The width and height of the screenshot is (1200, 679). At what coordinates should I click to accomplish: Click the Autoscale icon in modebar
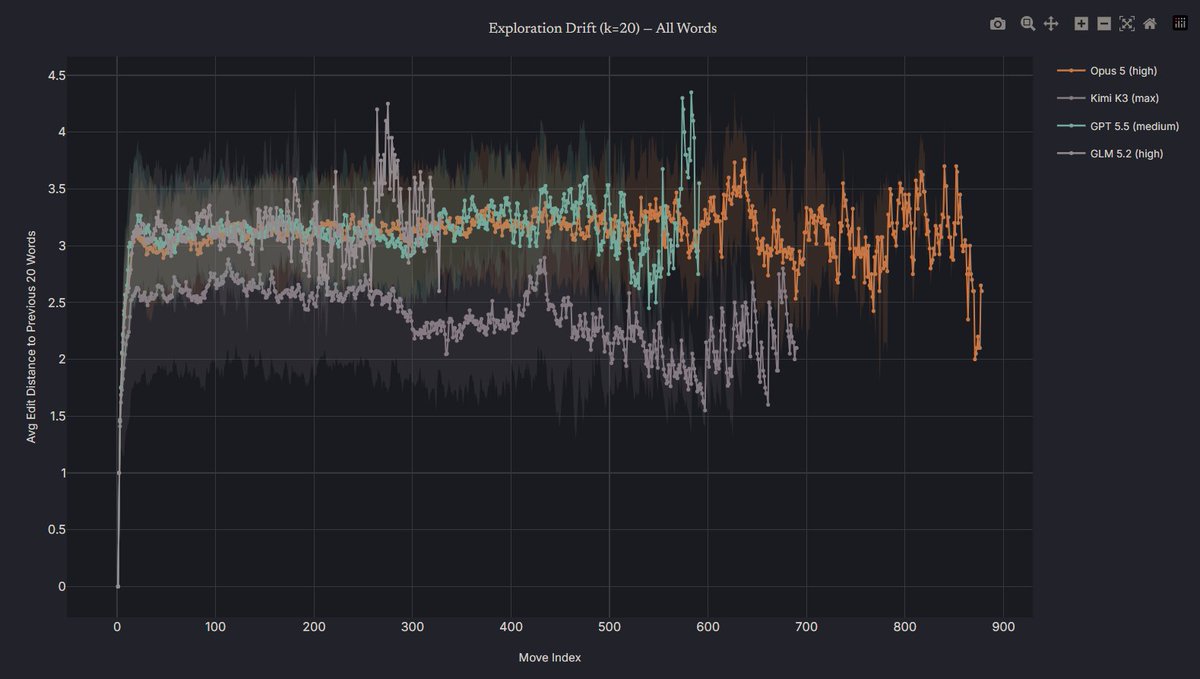(1127, 23)
